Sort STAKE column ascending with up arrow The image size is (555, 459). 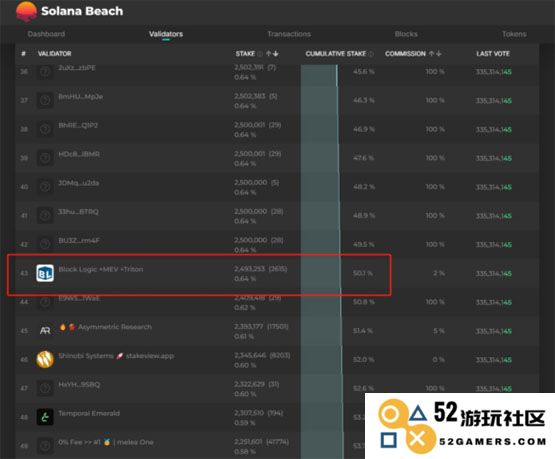[268, 53]
